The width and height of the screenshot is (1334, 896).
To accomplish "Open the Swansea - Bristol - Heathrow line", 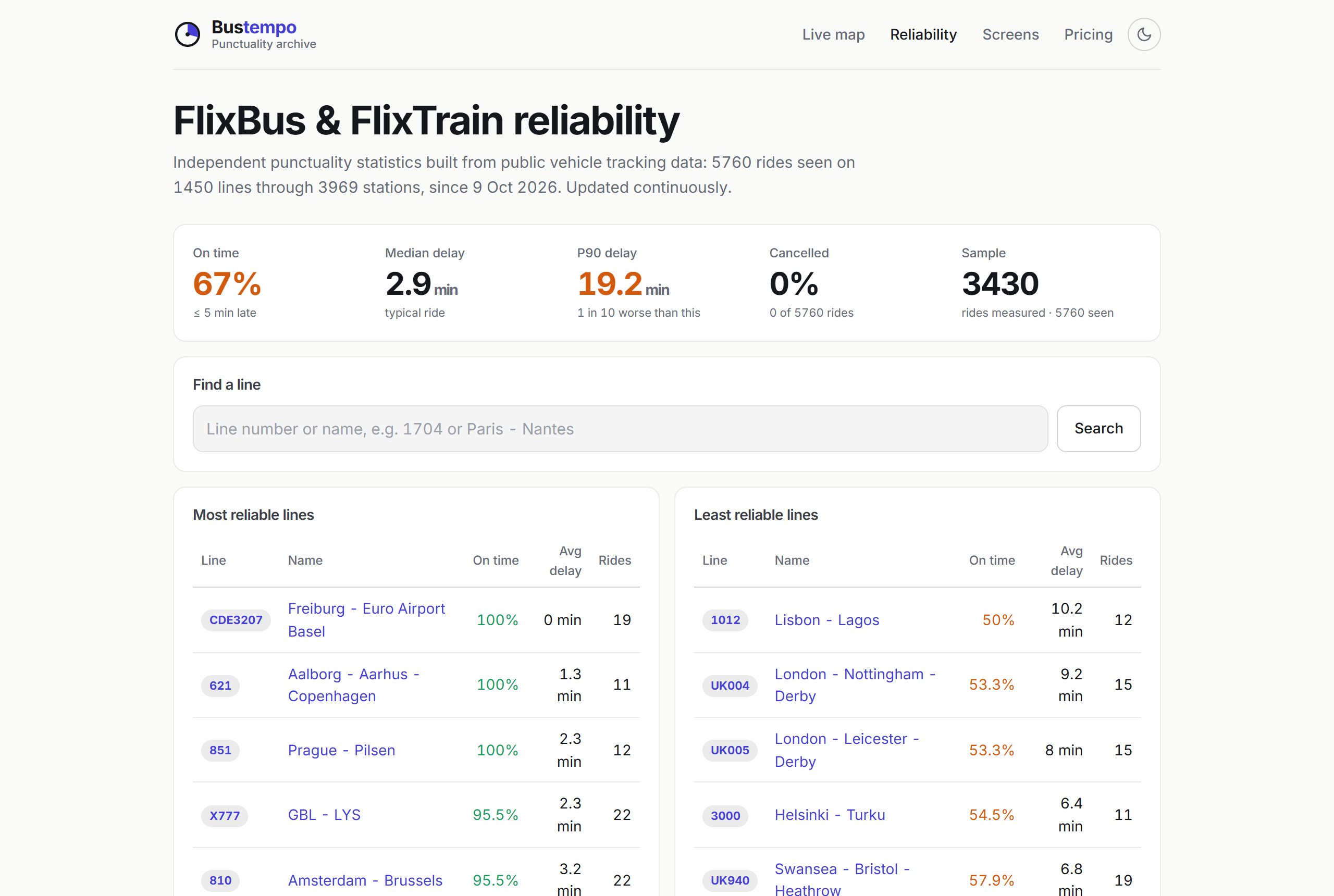I will (x=842, y=879).
